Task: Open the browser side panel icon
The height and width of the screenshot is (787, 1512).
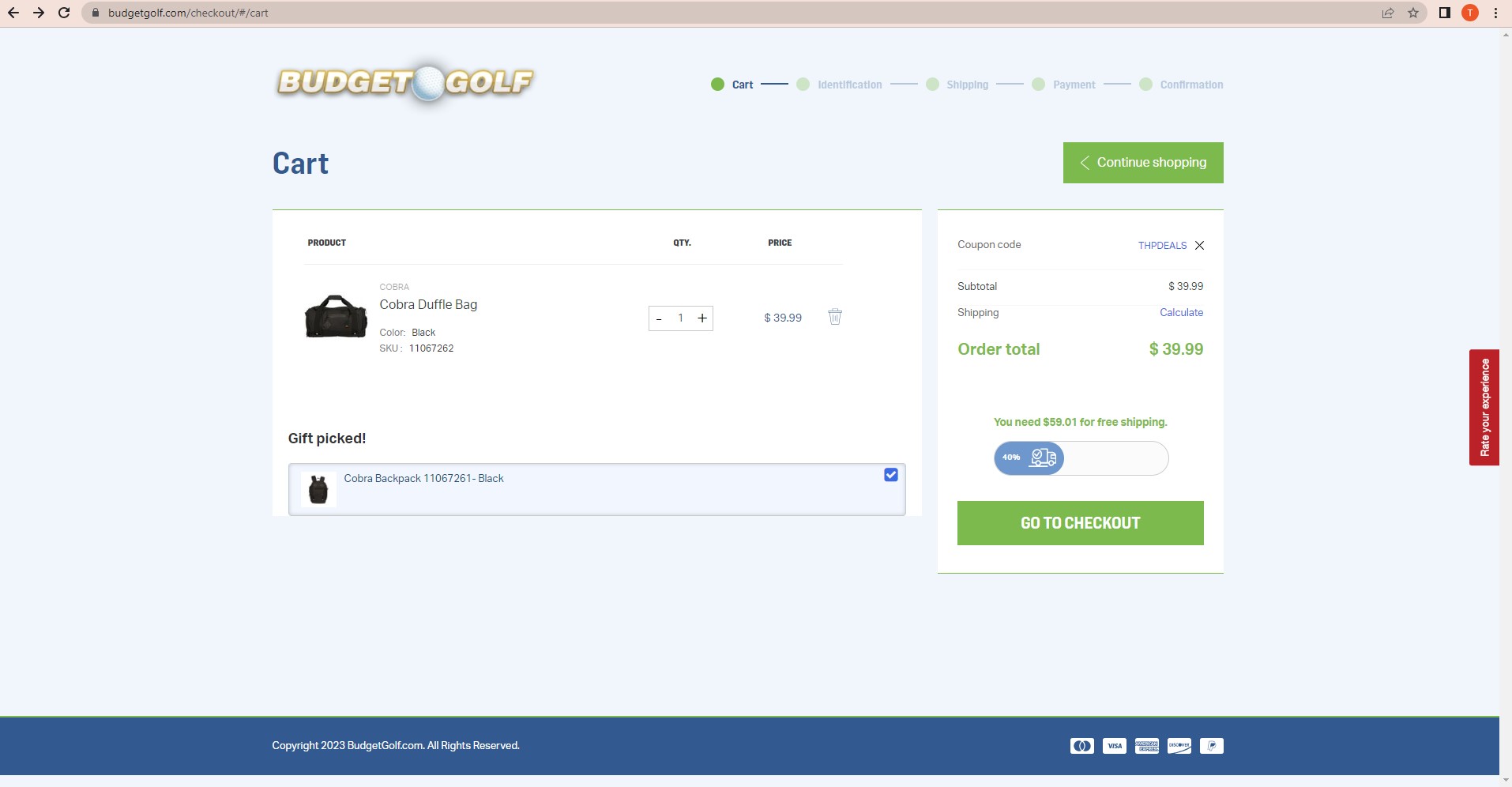Action: pos(1445,13)
